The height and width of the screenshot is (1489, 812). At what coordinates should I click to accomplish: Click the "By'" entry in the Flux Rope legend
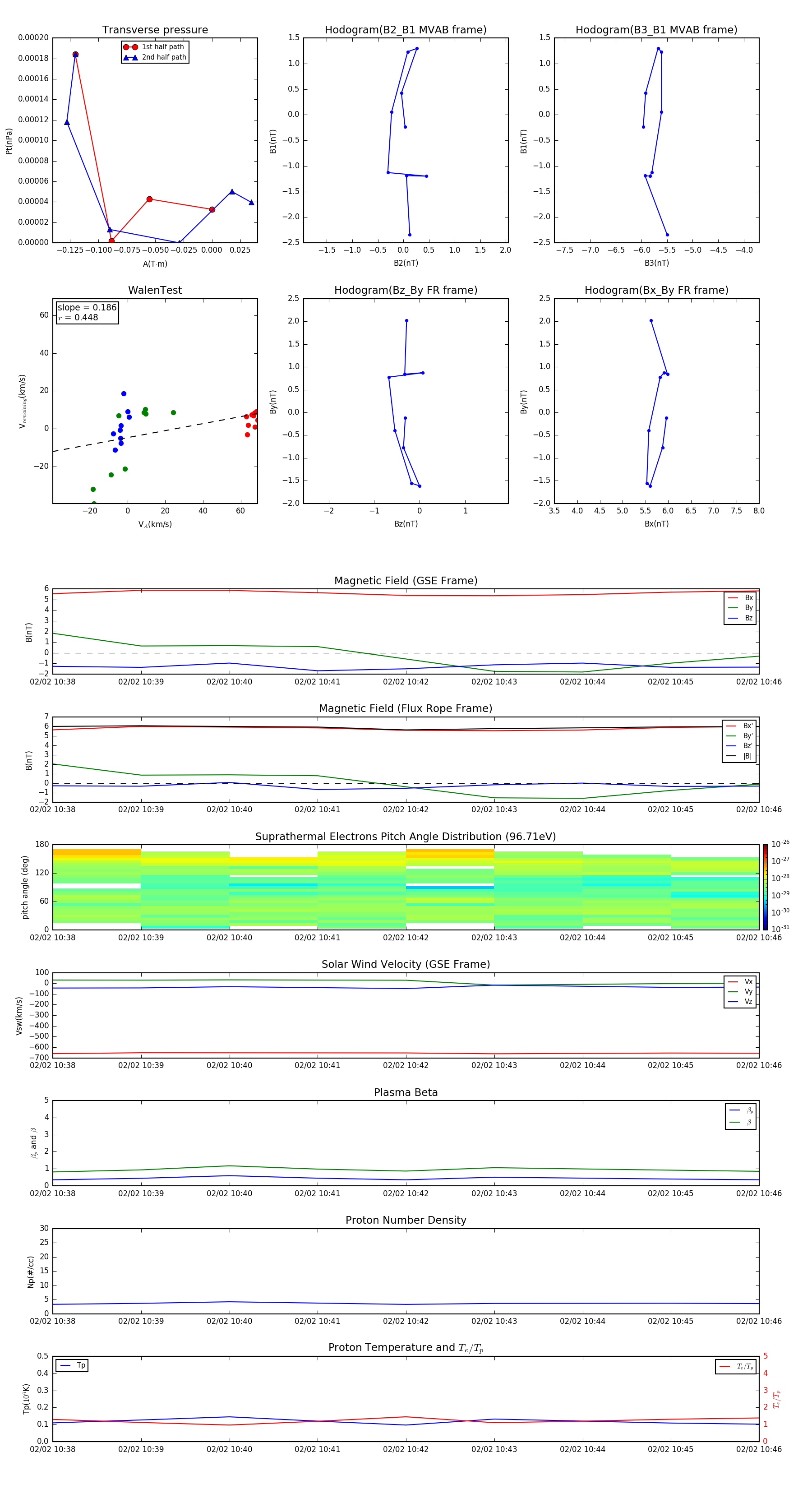coord(739,736)
